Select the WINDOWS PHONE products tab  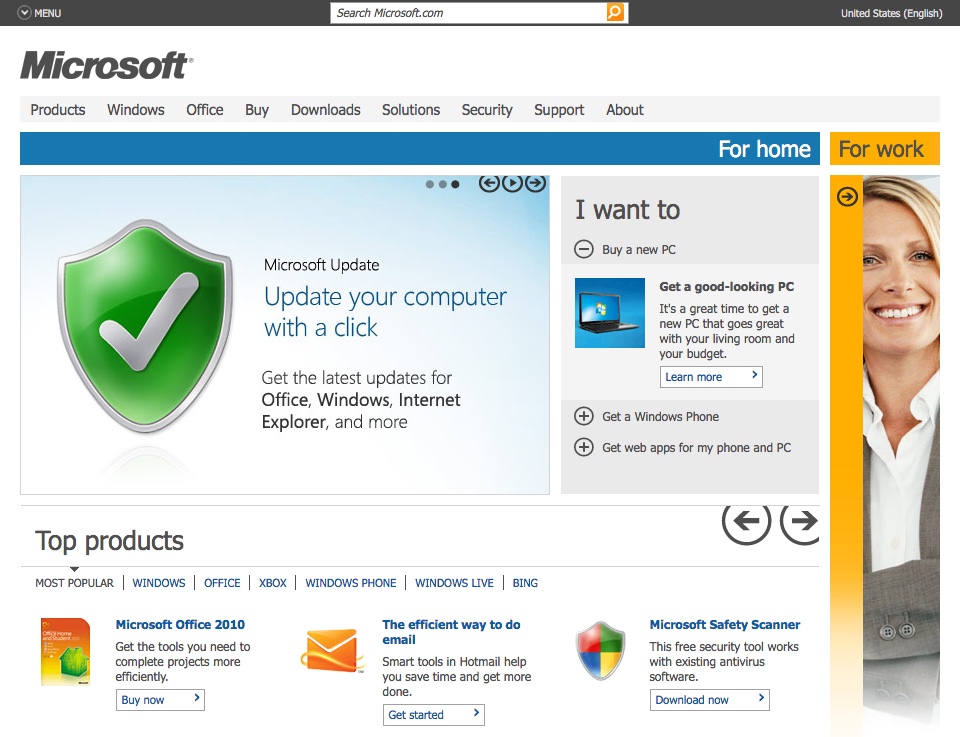point(351,583)
